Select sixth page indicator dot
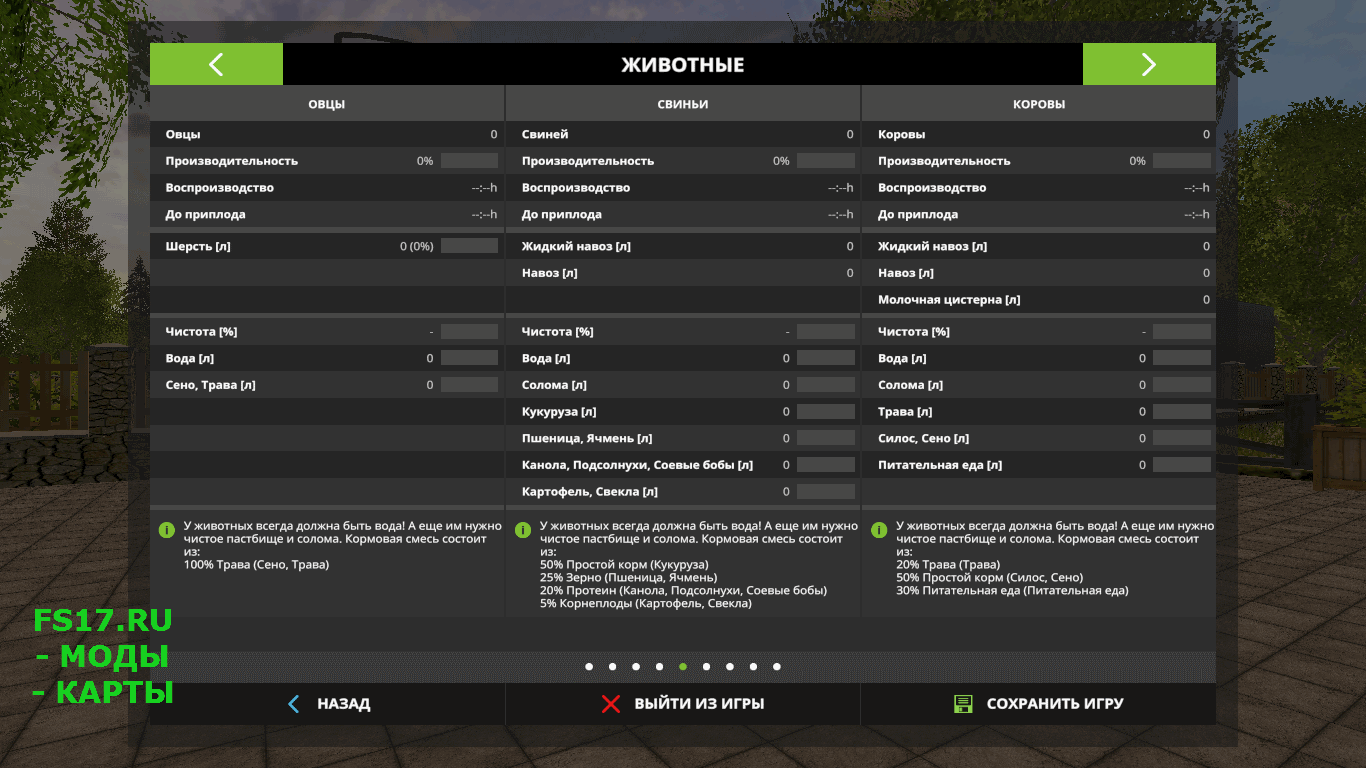The width and height of the screenshot is (1366, 768). (706, 666)
